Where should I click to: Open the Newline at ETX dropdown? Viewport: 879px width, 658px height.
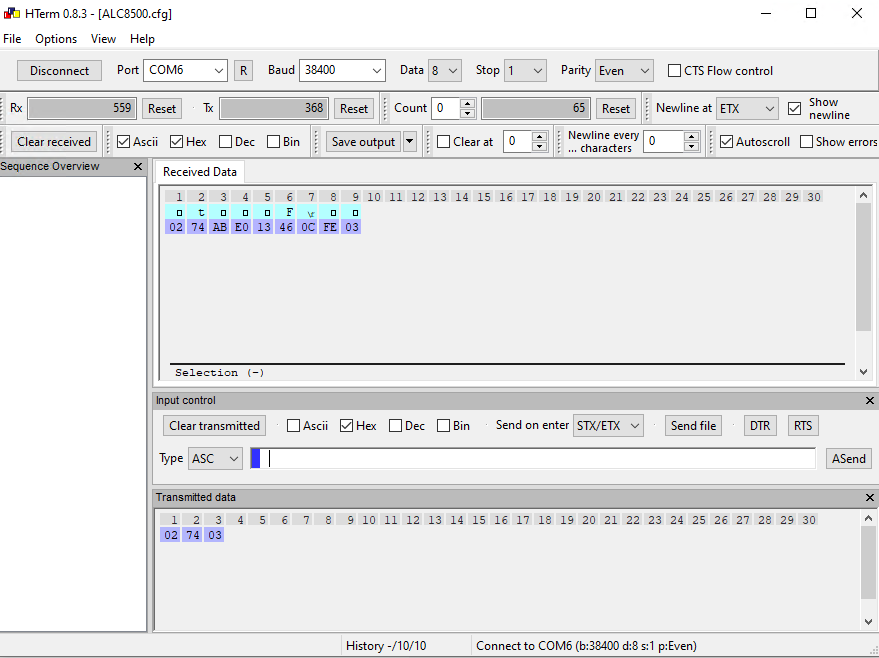(747, 108)
